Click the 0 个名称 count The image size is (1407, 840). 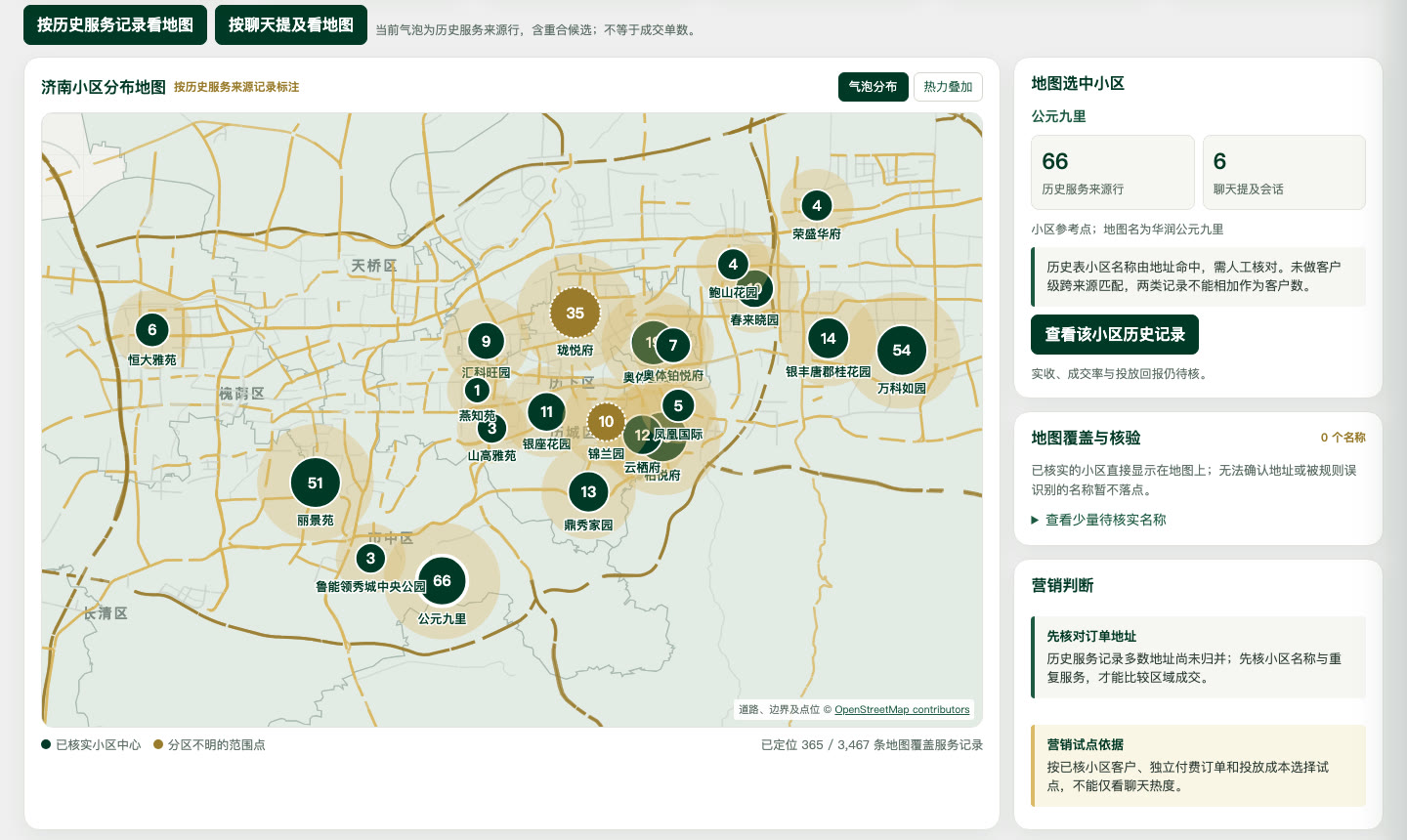[1343, 438]
